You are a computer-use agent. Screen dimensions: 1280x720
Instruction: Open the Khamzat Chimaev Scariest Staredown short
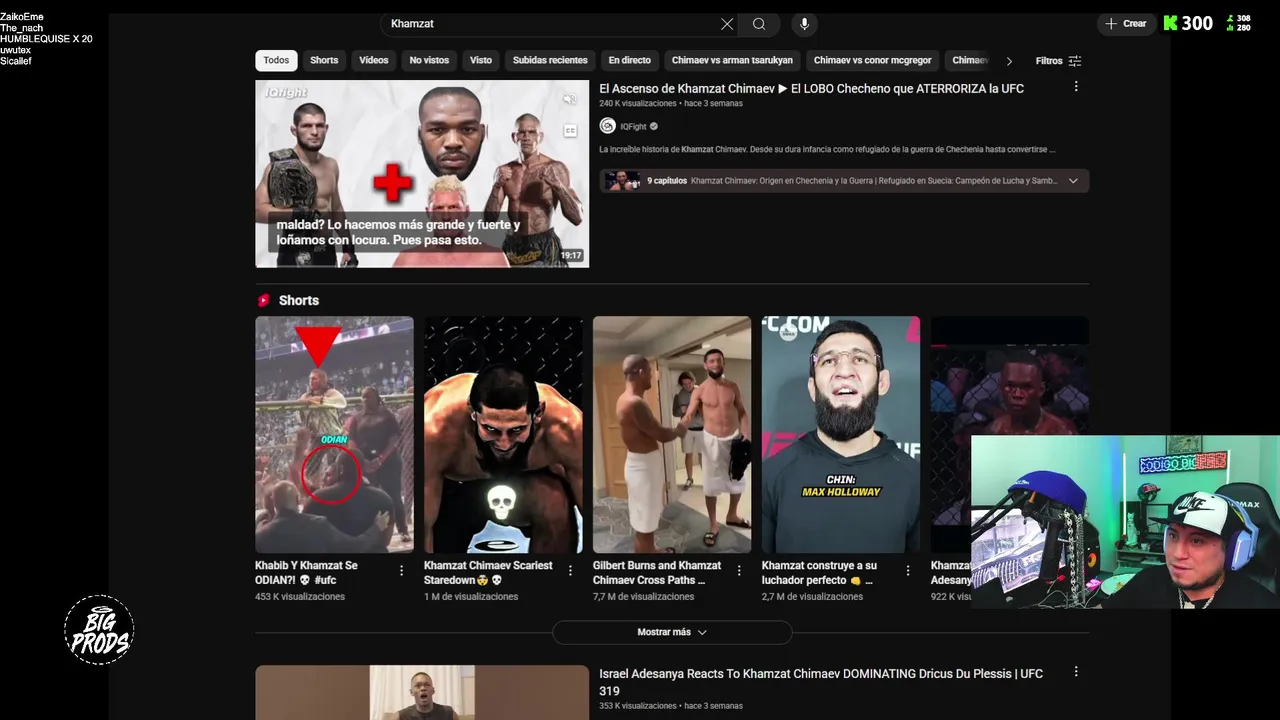503,435
